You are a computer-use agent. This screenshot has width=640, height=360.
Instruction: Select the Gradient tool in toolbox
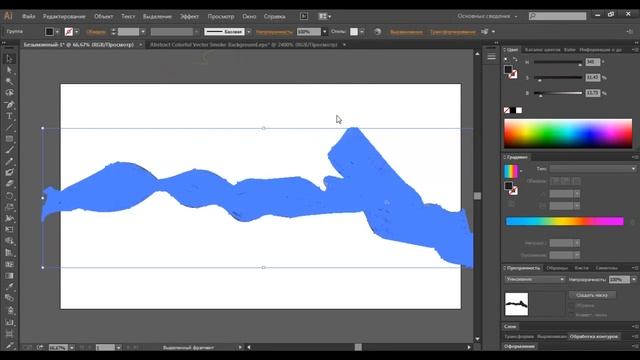point(9,276)
